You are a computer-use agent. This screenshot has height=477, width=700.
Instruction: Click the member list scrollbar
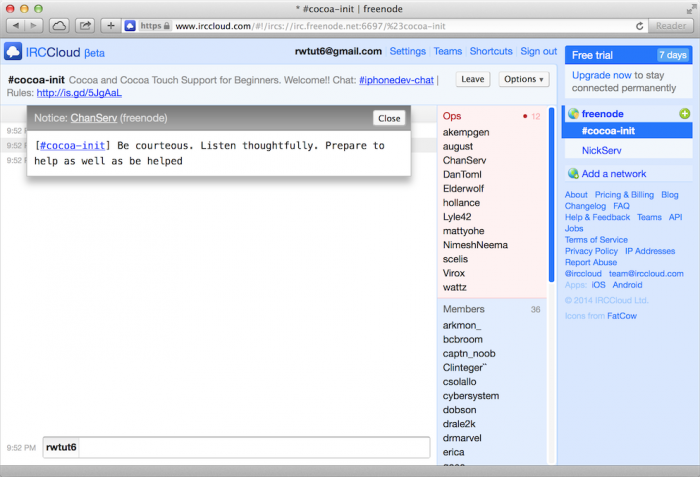[551, 194]
